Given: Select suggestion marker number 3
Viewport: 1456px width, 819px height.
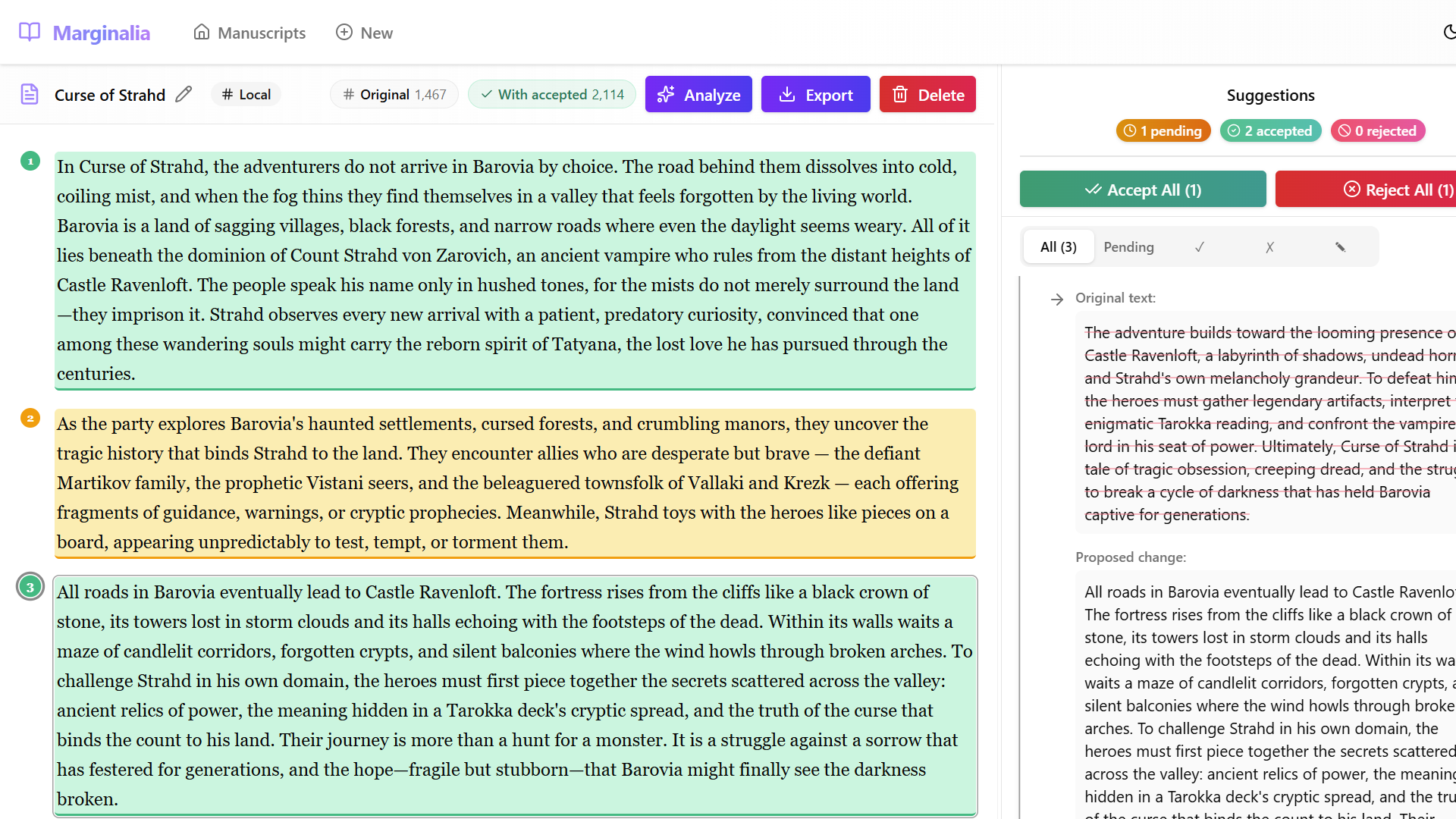Looking at the screenshot, I should tap(30, 586).
